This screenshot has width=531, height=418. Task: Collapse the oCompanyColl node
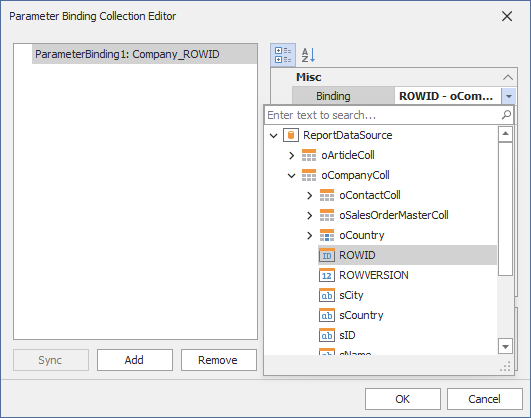(292, 175)
